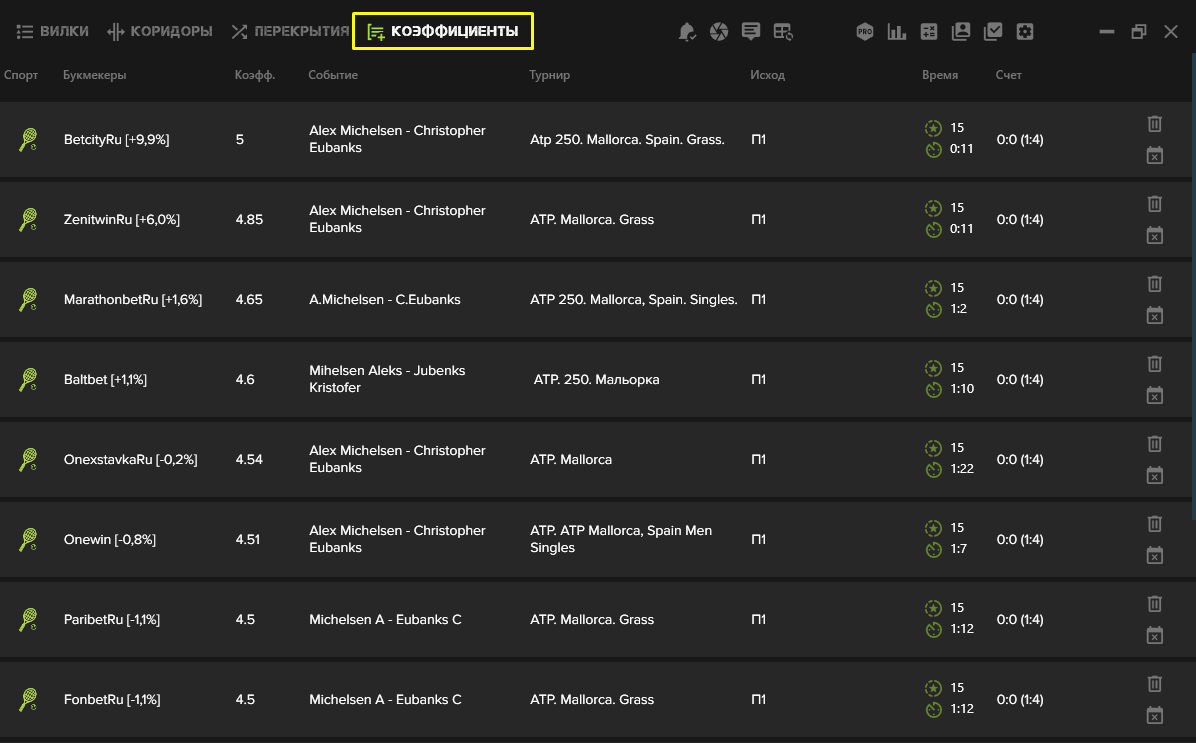The width and height of the screenshot is (1196, 743).
Task: Select the Коэффициенты tab
Action: 442,31
